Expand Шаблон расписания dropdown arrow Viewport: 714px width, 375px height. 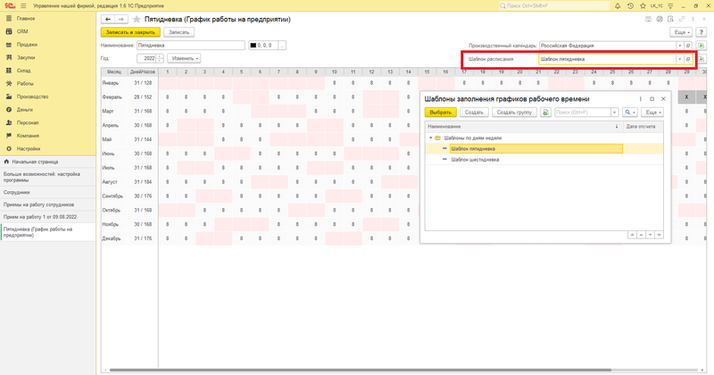coord(680,59)
